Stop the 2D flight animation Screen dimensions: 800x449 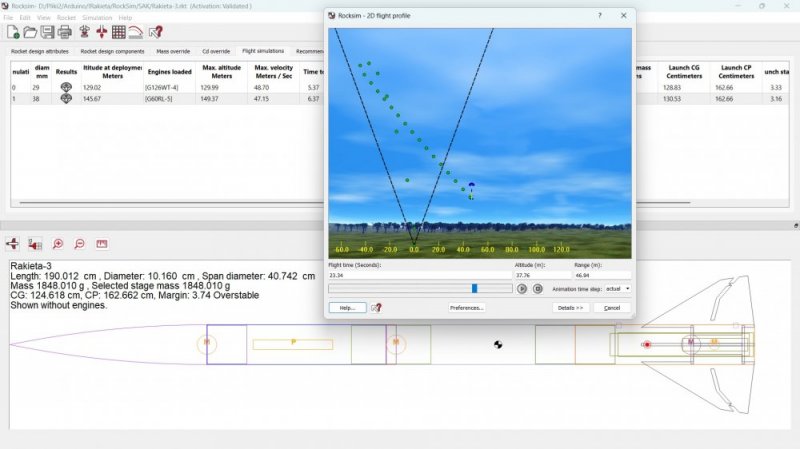coord(537,289)
